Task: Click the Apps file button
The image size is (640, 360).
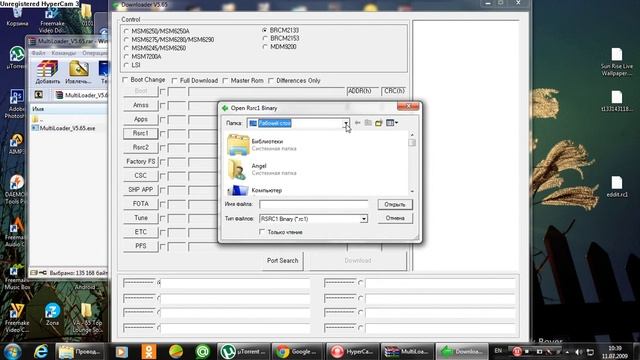Action: pos(140,119)
